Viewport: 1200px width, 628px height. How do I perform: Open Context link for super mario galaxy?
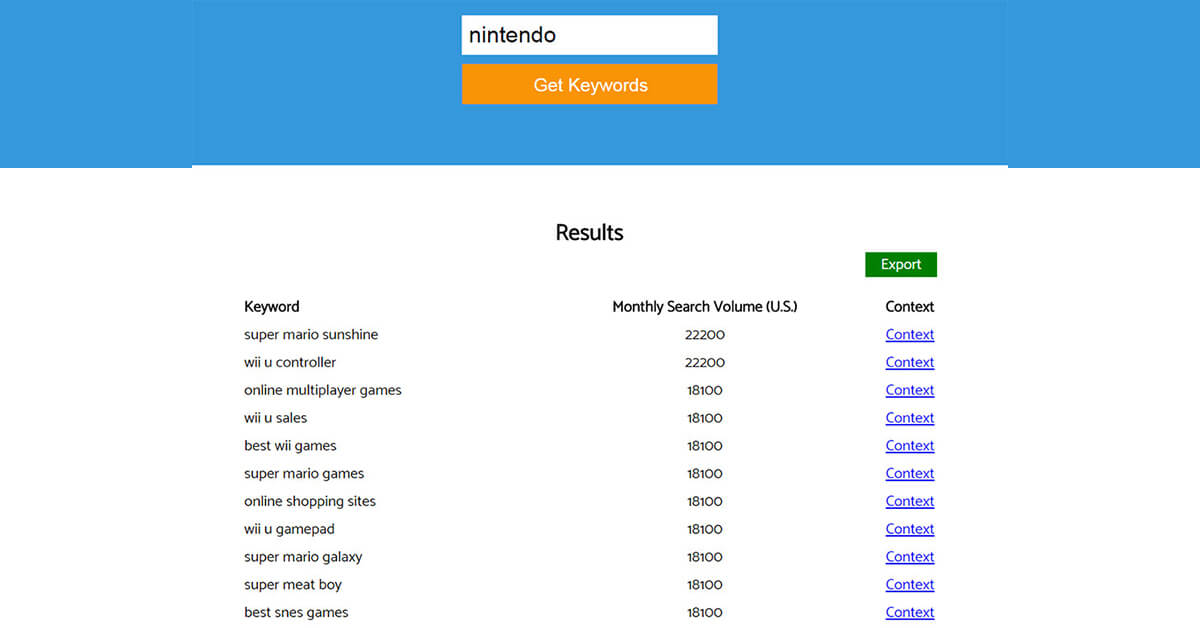[x=909, y=557]
